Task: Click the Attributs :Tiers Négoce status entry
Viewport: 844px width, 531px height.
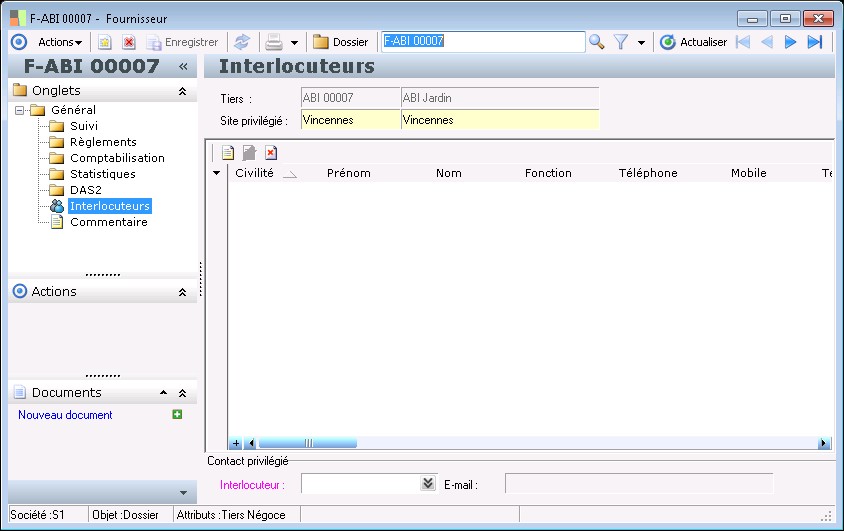Action: (231, 515)
